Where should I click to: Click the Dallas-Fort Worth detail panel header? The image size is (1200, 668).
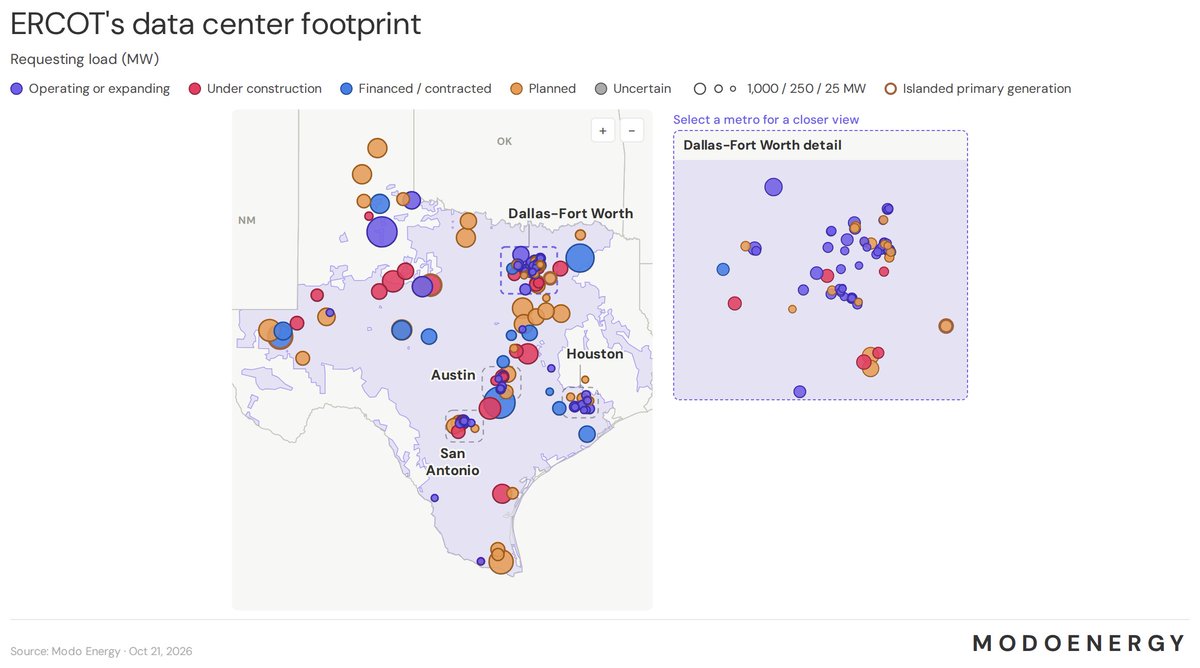pos(820,146)
